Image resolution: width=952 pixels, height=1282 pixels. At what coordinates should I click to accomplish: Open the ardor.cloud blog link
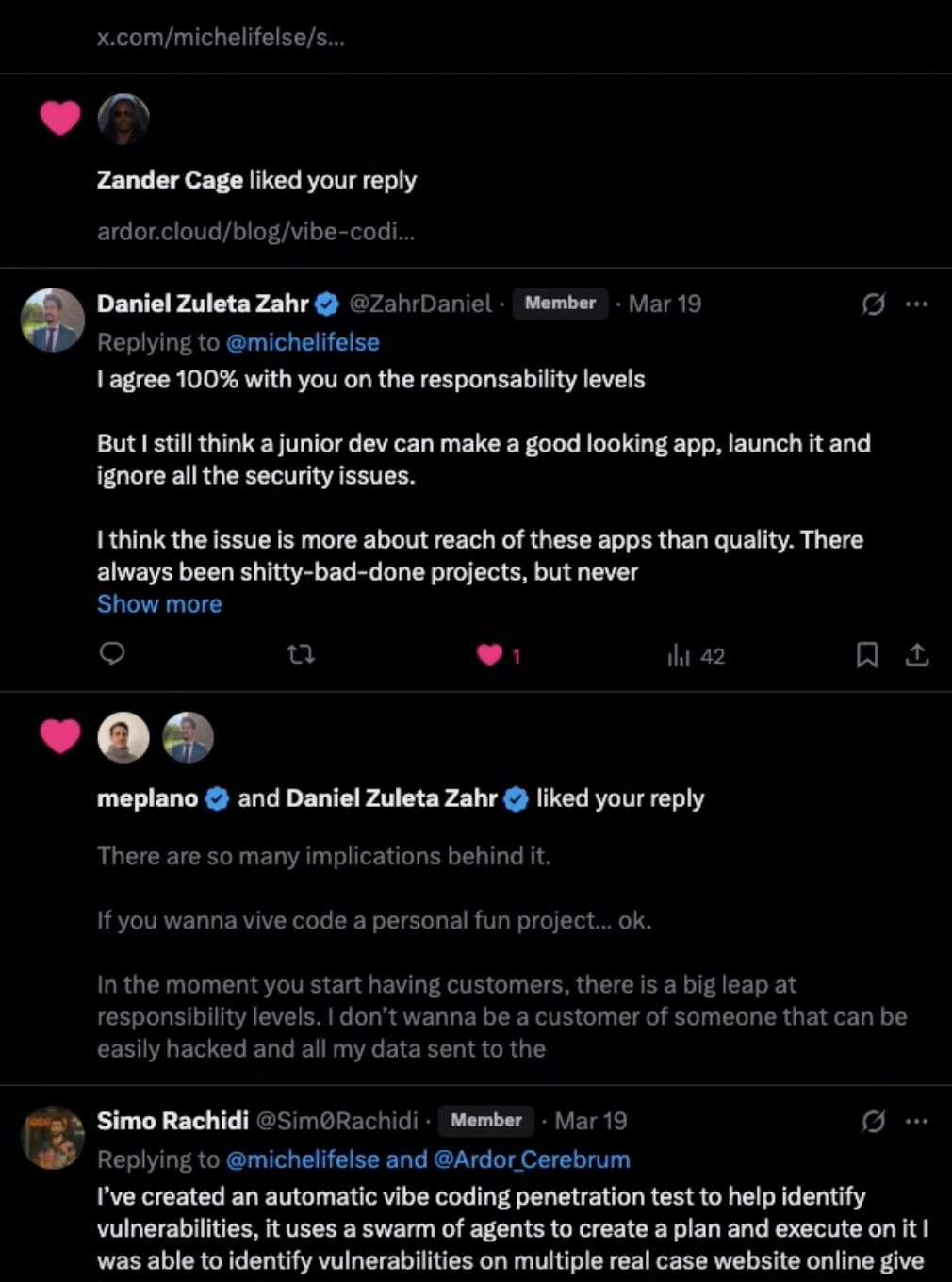click(255, 232)
